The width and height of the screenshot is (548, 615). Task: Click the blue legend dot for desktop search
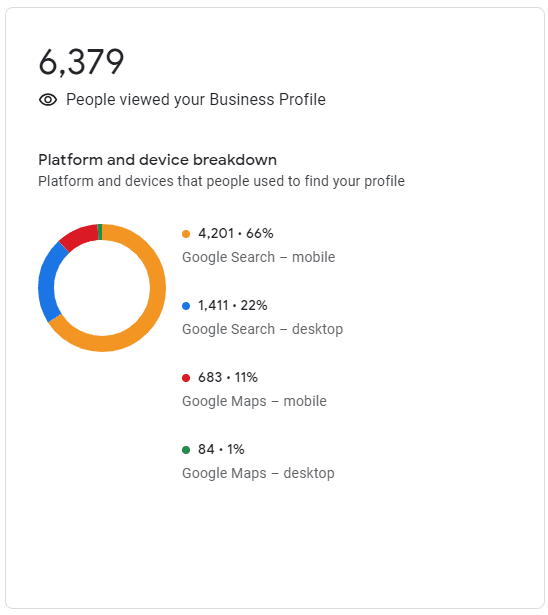pos(186,306)
